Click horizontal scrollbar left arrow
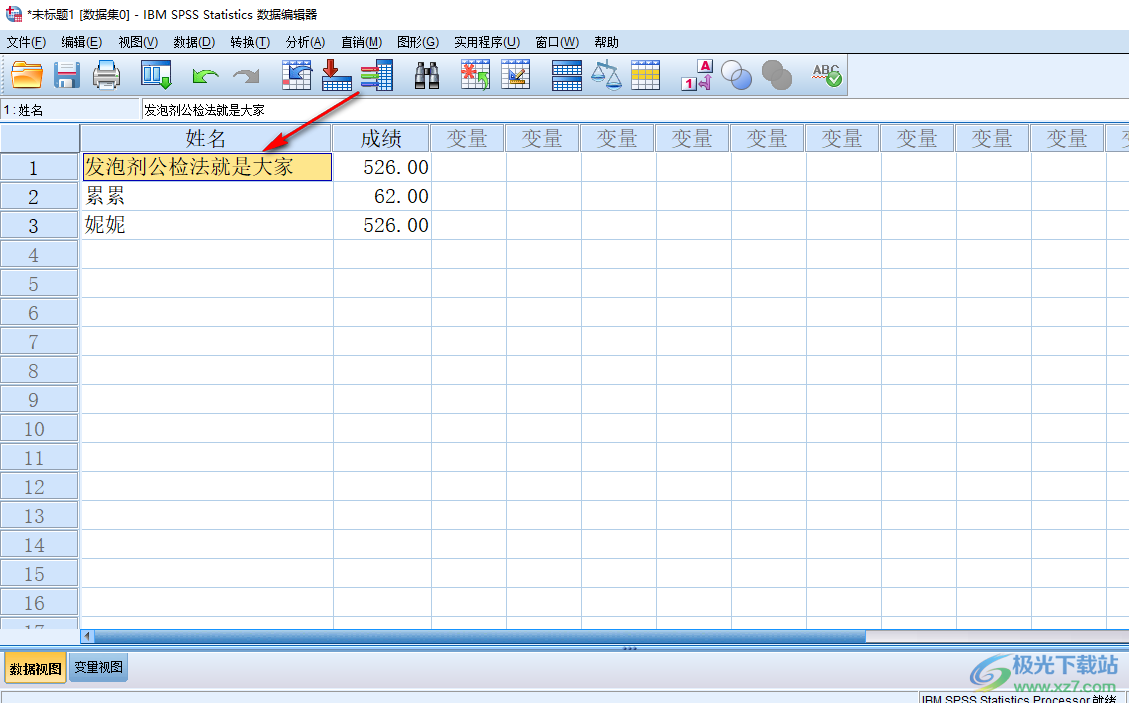Viewport: 1129px width, 703px height. click(87, 636)
